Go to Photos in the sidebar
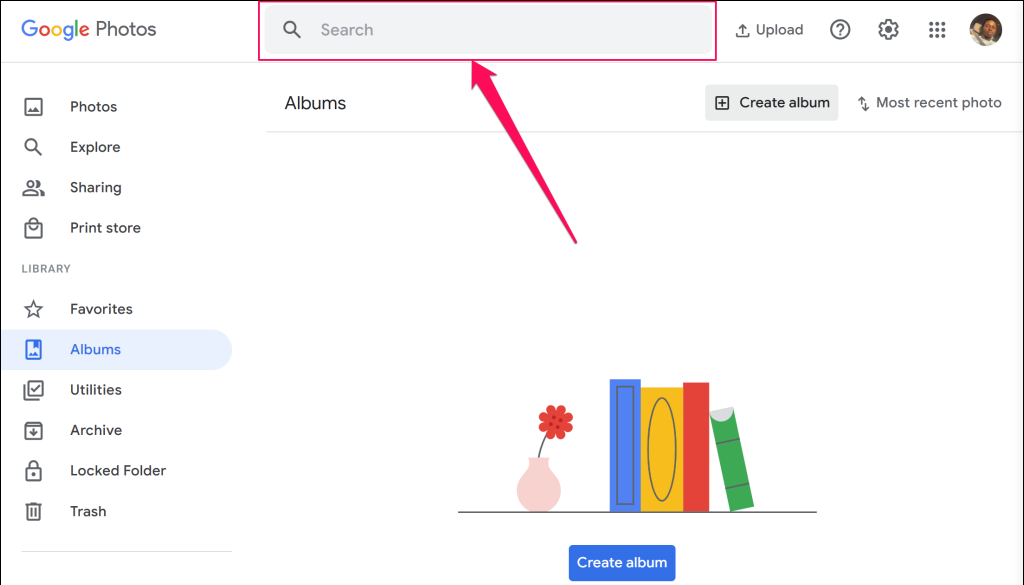The height and width of the screenshot is (585, 1024). click(x=93, y=107)
